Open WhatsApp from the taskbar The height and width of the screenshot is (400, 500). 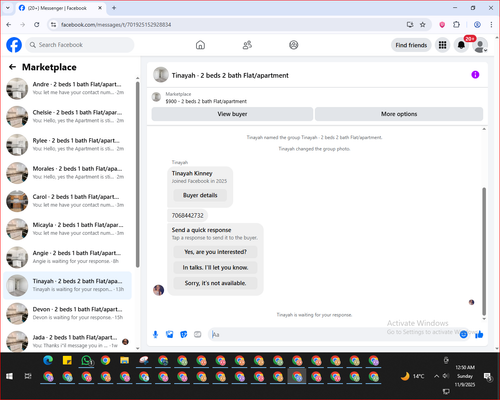coord(87,360)
